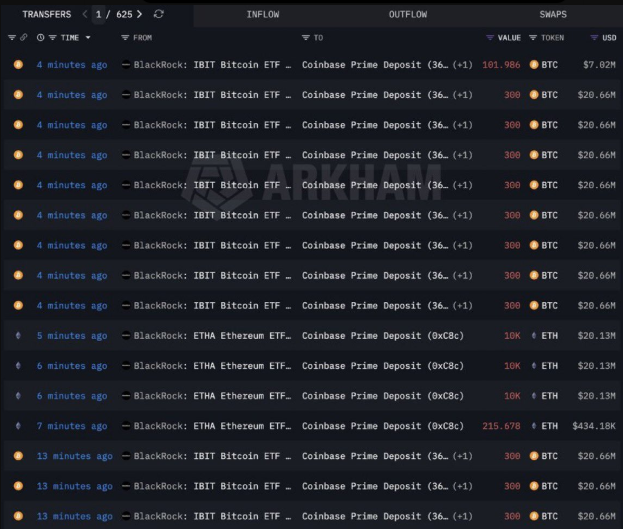Click the 215.678 value cell

pos(501,426)
